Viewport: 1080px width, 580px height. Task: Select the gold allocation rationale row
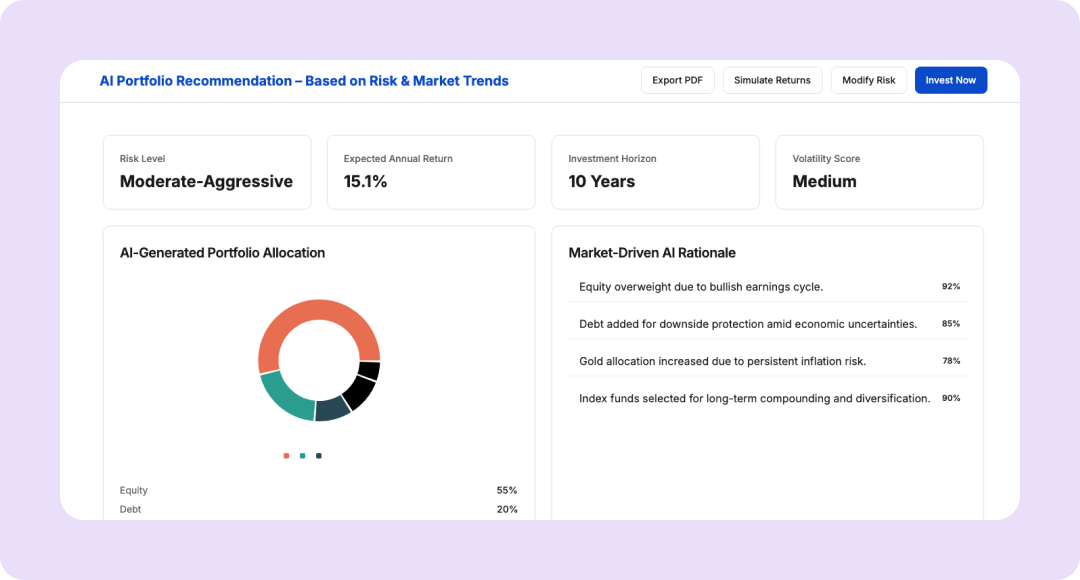(768, 361)
